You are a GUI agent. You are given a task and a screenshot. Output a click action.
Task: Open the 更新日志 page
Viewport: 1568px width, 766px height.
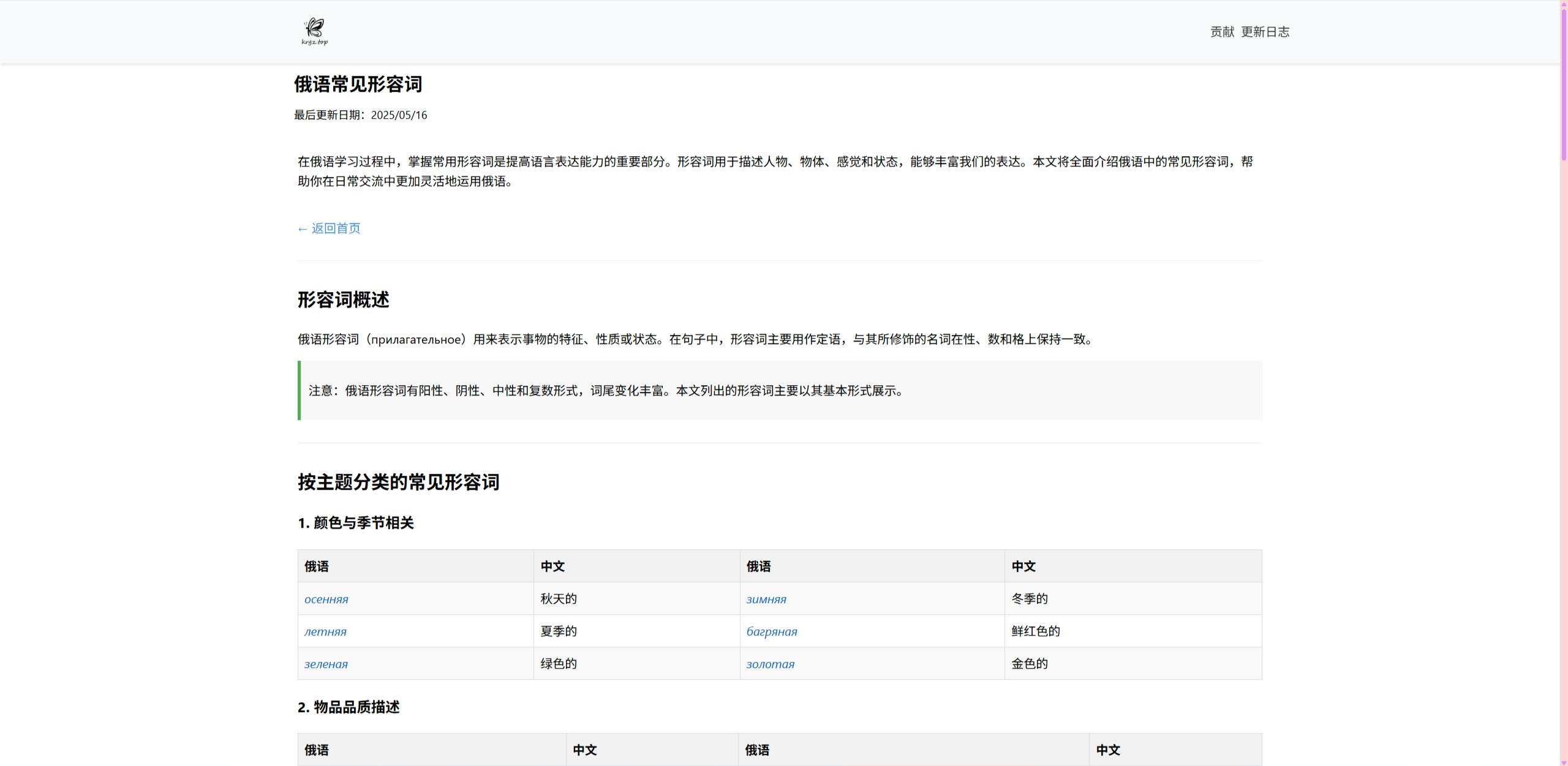click(1266, 31)
